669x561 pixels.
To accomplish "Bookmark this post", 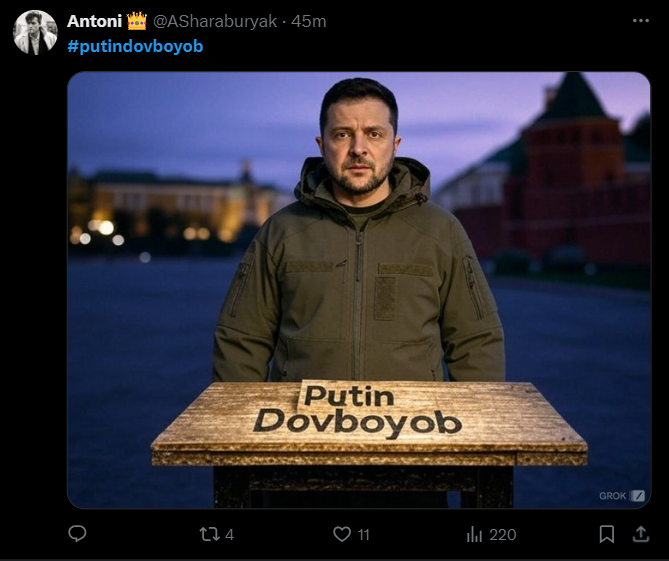I will tap(607, 534).
